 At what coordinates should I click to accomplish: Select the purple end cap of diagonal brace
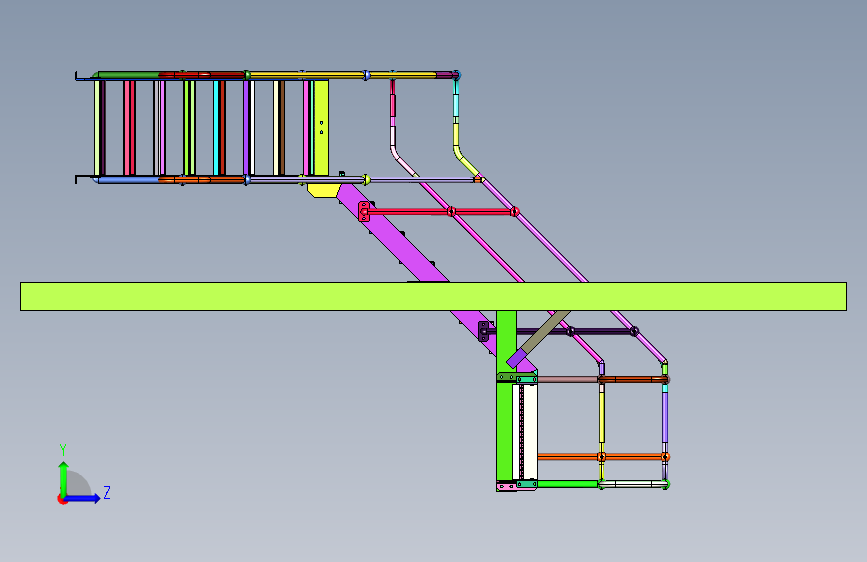[x=516, y=358]
